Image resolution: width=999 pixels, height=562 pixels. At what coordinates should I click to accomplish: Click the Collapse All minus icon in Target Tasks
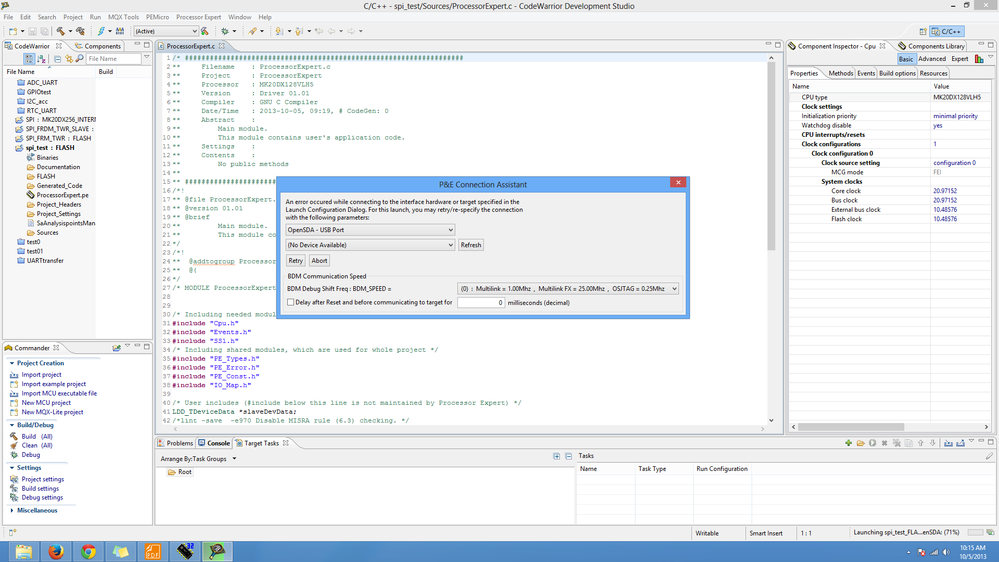click(x=568, y=456)
